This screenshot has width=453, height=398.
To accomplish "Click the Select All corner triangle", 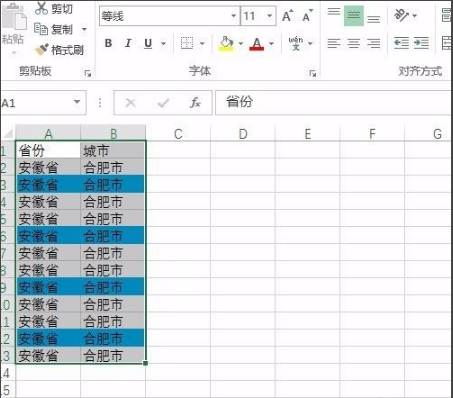I will (7, 133).
